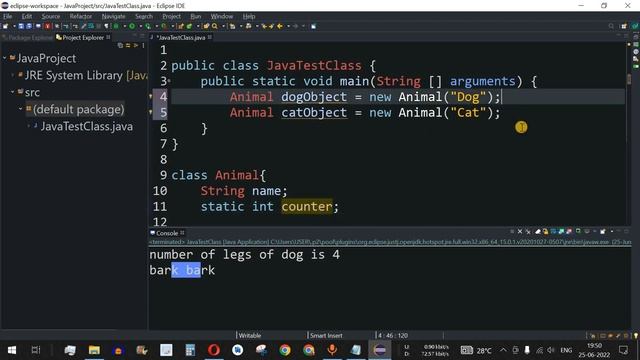This screenshot has width=640, height=360.
Task: Collapse the (default package) node
Action: pos(20,109)
